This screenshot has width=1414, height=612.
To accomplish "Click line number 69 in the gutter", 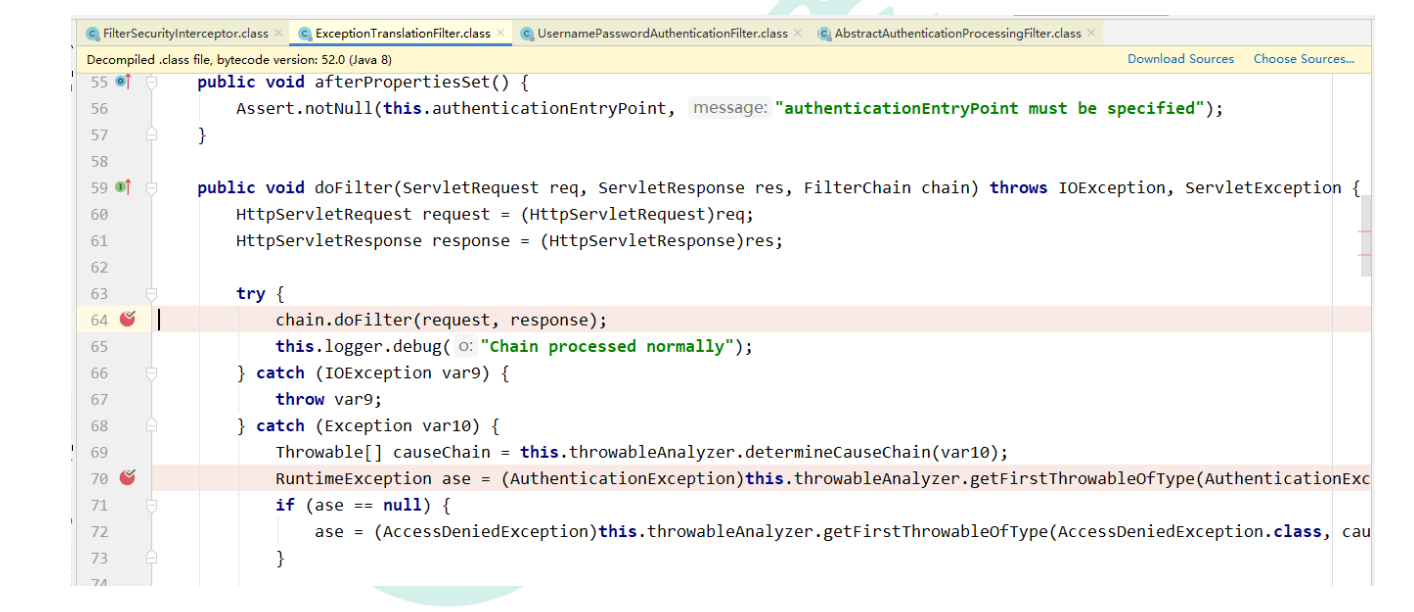I will [99, 452].
